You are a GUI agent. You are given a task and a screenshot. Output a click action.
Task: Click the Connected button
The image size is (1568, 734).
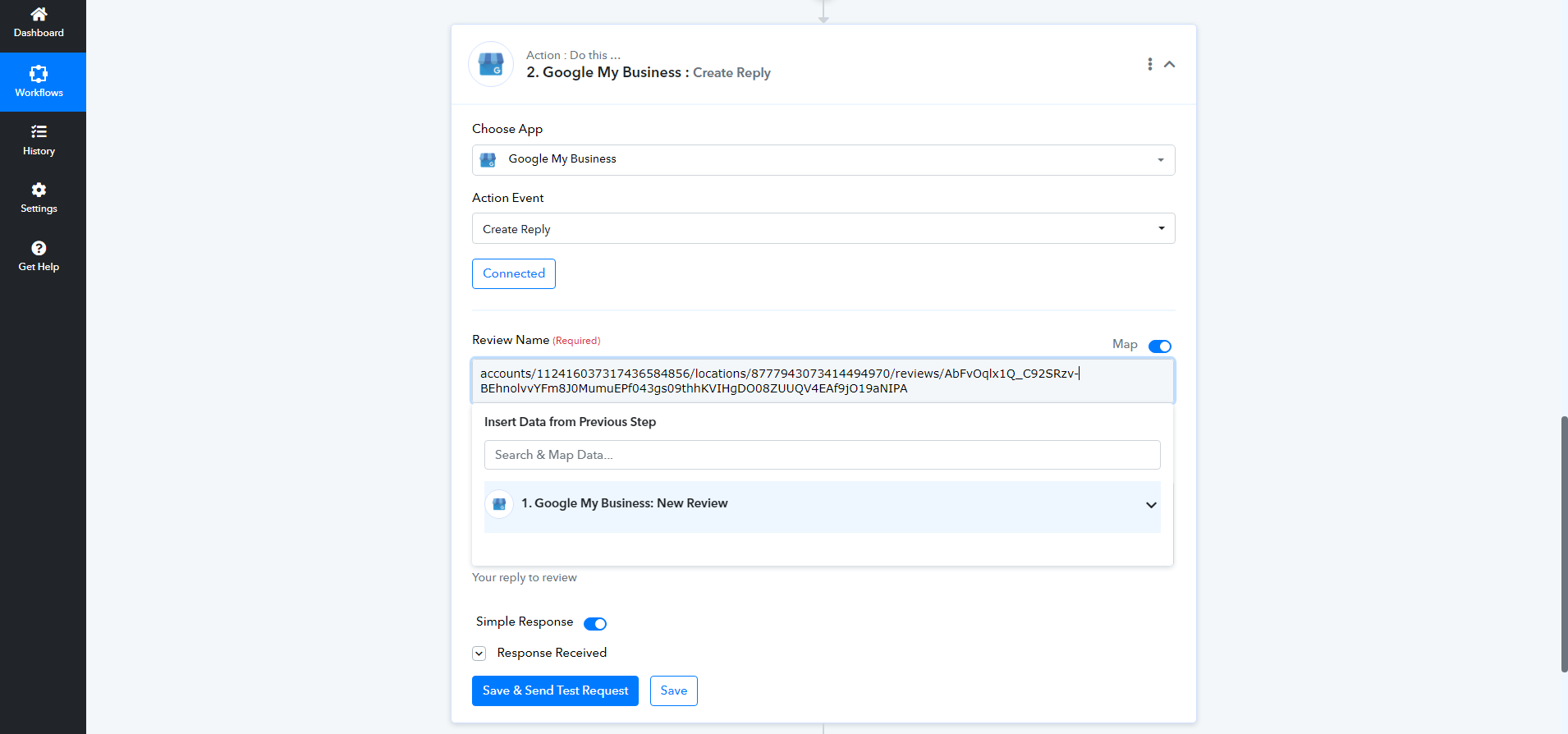pos(514,273)
